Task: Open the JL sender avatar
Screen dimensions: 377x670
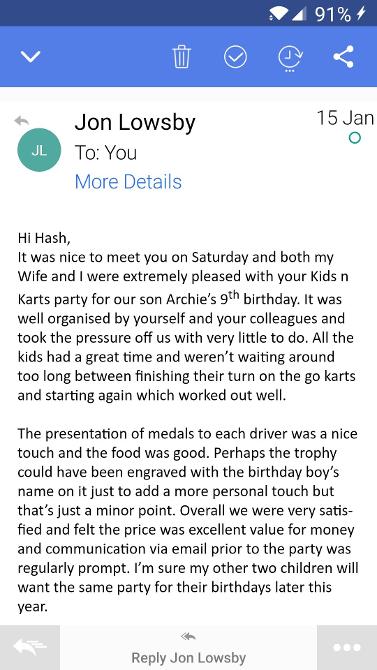Action: pos(39,150)
